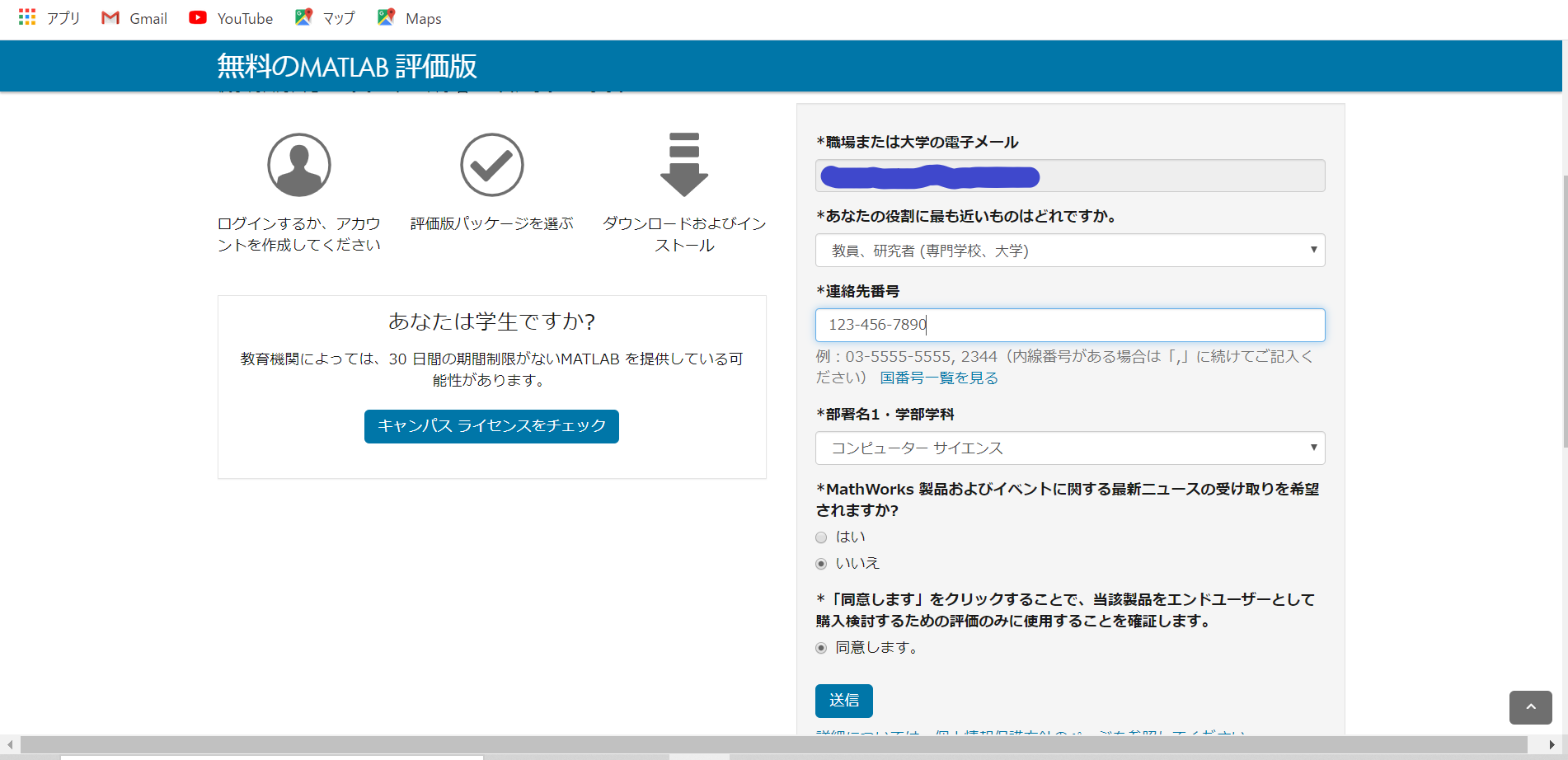Click the 無料のMATLAB 評価版 heading
Screen dimensions: 1568x760
coord(347,66)
